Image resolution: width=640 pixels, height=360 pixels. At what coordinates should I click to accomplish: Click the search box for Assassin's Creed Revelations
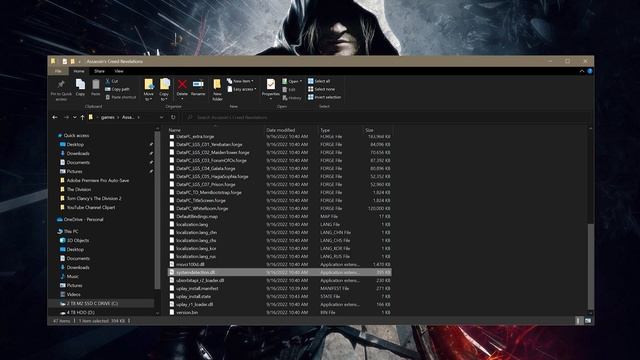(386, 117)
